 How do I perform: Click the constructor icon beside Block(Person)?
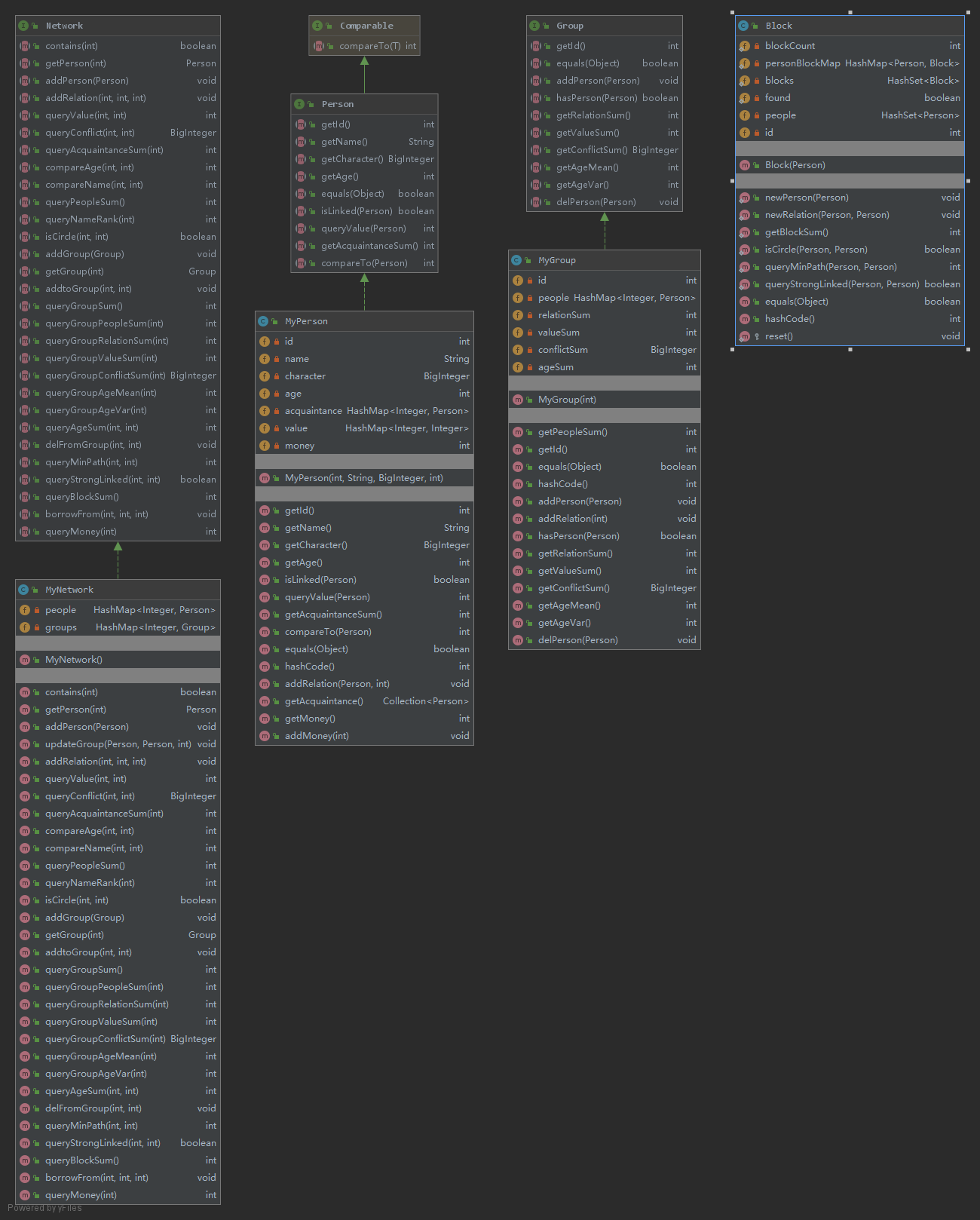coord(745,165)
